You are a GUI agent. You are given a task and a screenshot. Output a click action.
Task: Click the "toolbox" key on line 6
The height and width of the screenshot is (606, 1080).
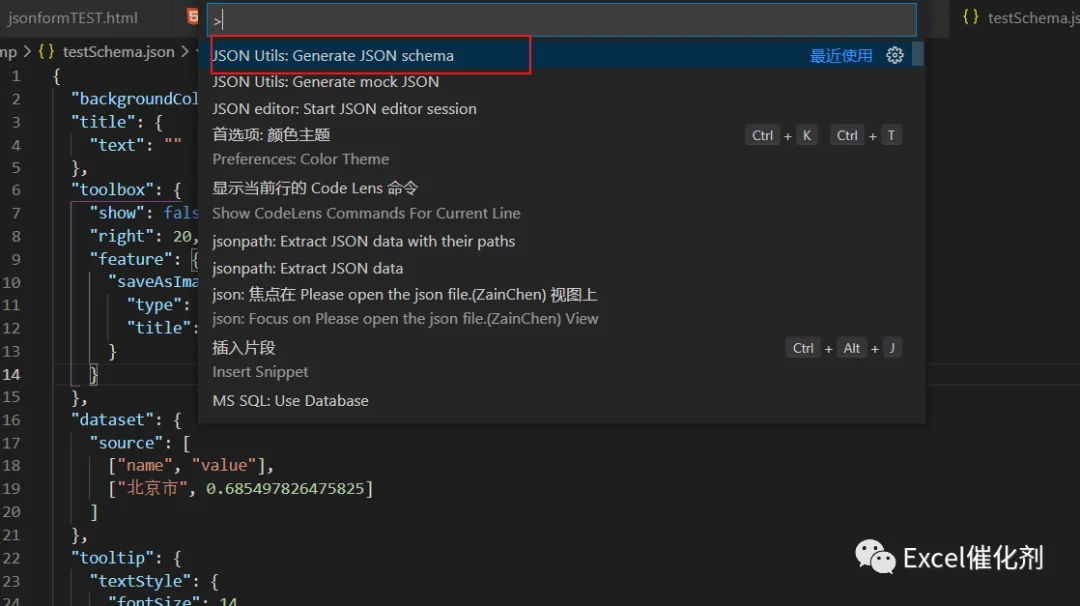point(112,189)
